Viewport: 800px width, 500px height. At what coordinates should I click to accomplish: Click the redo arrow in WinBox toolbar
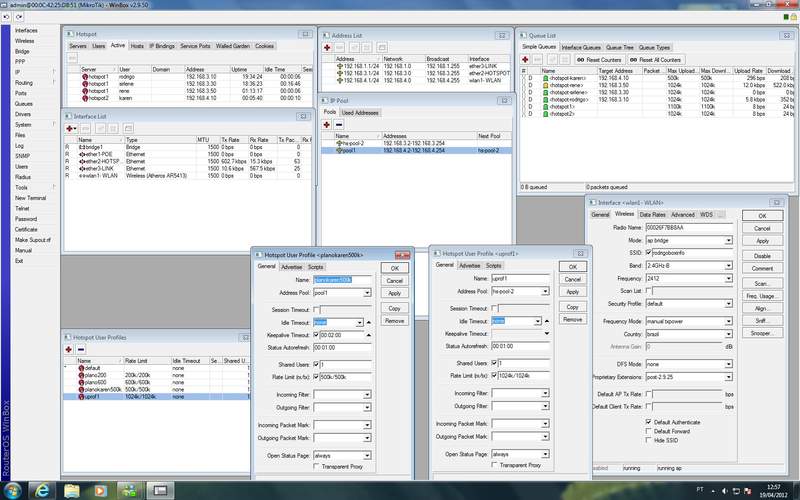tap(19, 18)
